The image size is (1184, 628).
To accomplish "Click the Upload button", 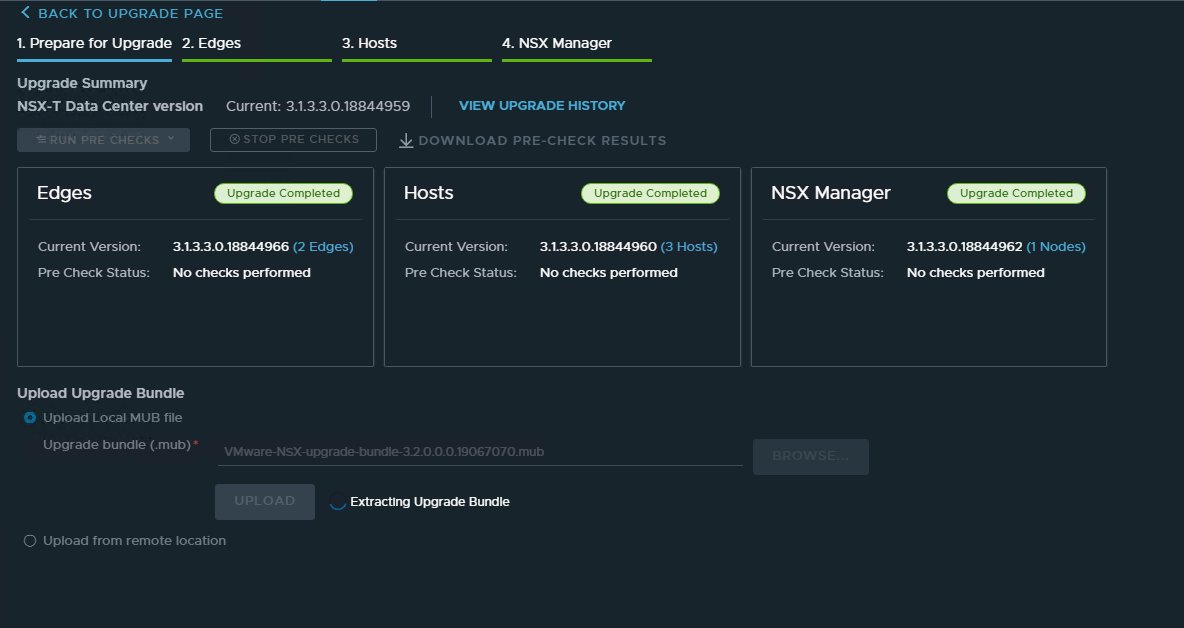I will pos(265,501).
